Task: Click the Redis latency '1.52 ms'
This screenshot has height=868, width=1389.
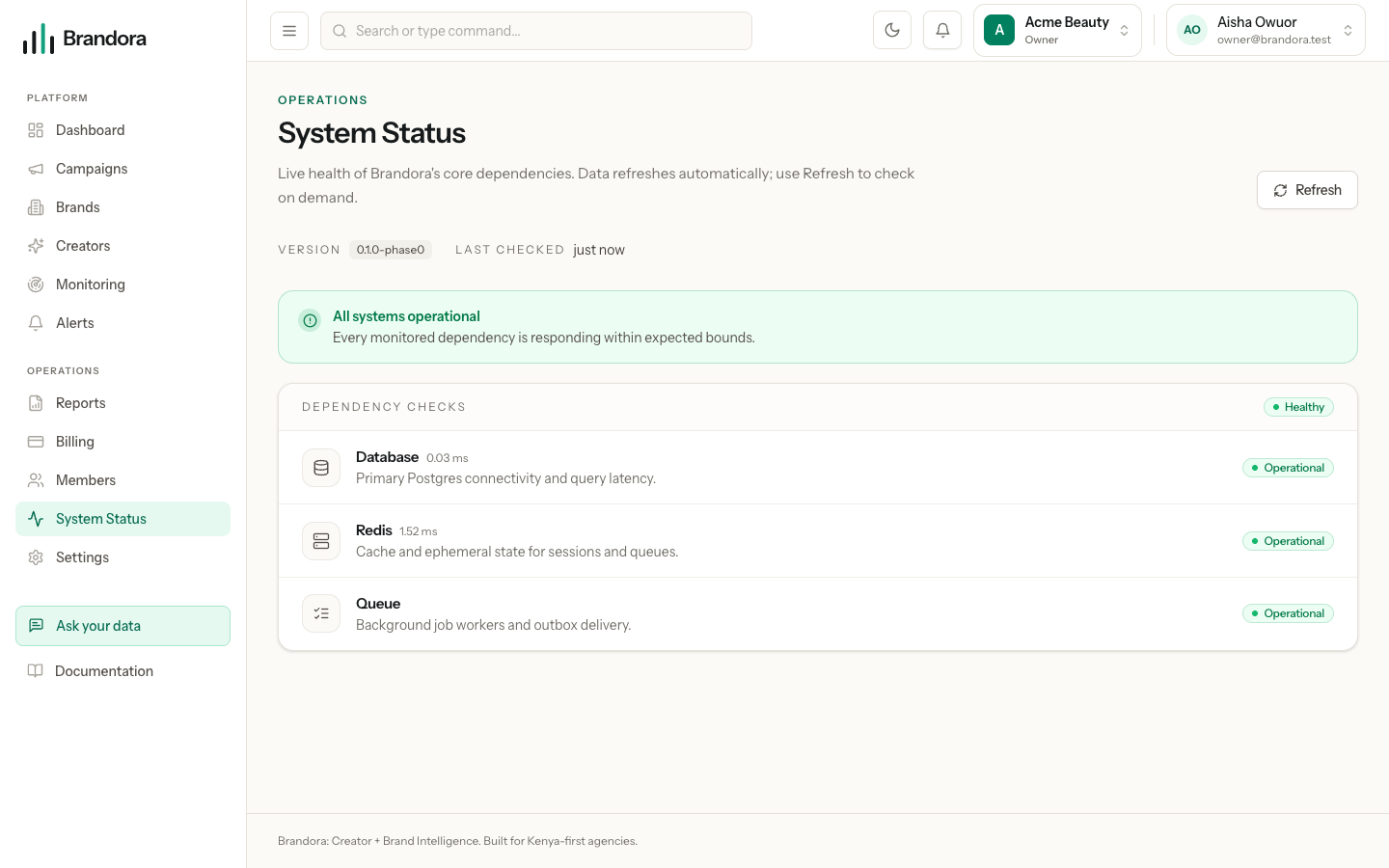Action: click(x=419, y=531)
